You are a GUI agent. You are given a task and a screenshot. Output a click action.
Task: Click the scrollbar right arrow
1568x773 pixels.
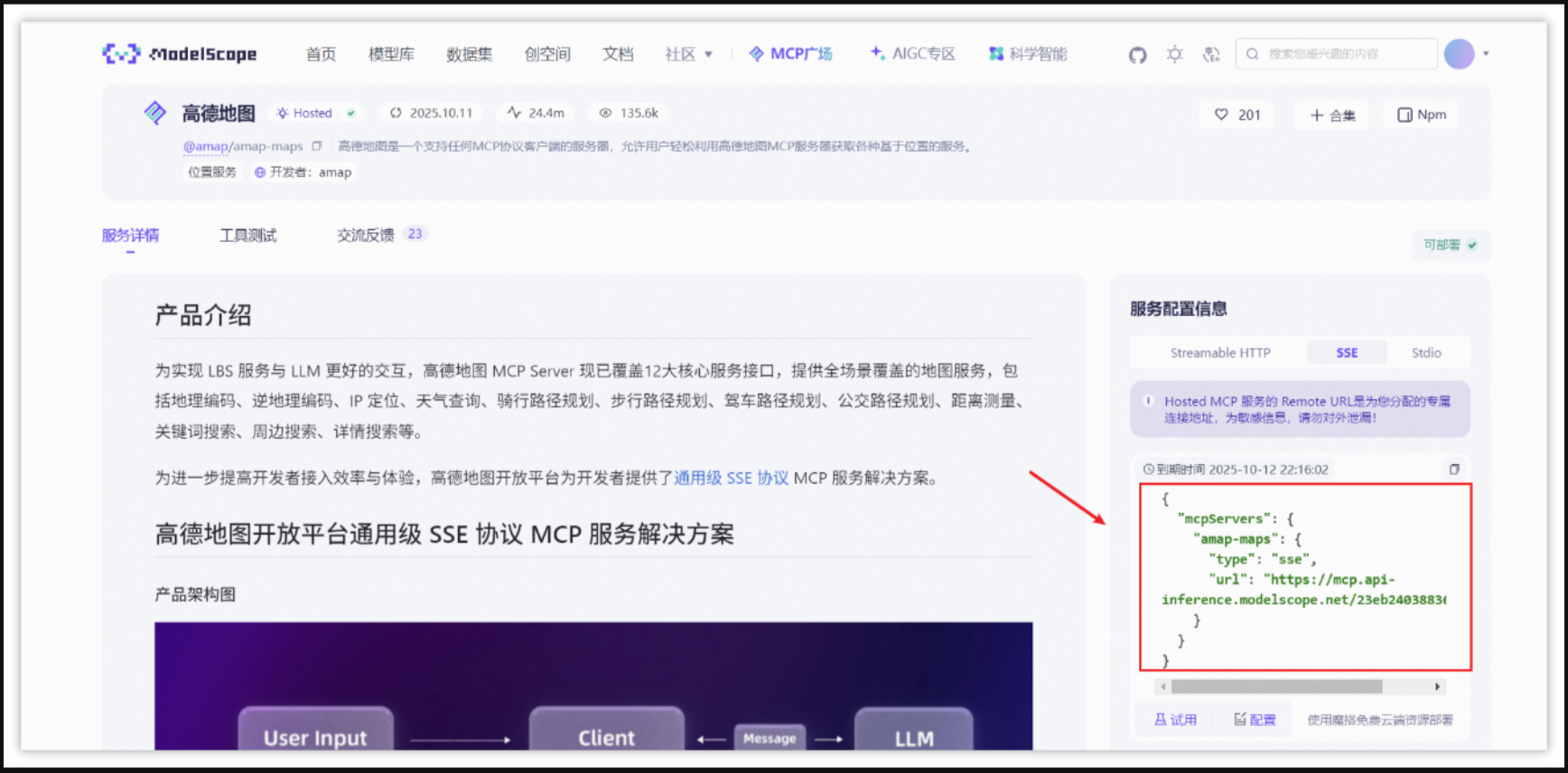coord(1437,687)
